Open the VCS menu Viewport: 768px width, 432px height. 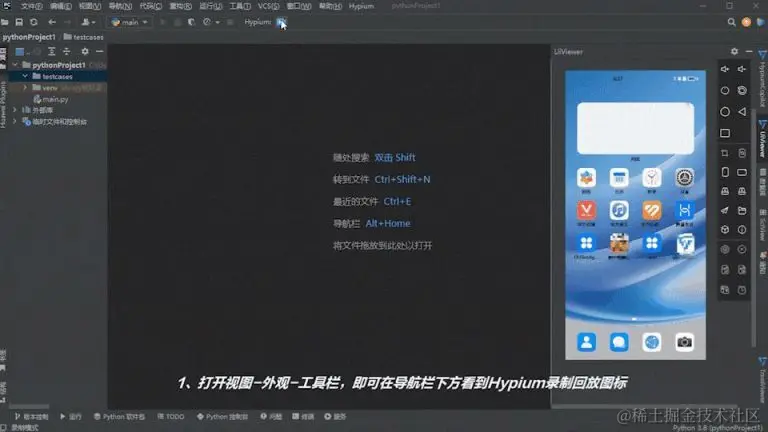(268, 6)
